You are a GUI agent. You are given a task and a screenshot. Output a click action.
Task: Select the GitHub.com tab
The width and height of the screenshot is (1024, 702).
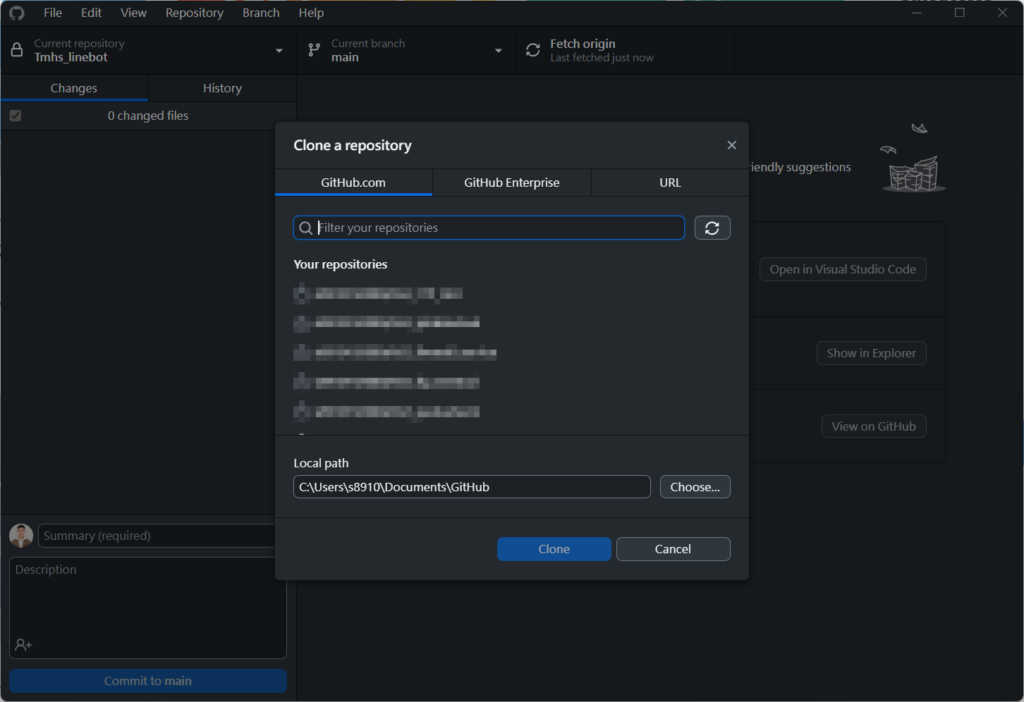pyautogui.click(x=353, y=183)
